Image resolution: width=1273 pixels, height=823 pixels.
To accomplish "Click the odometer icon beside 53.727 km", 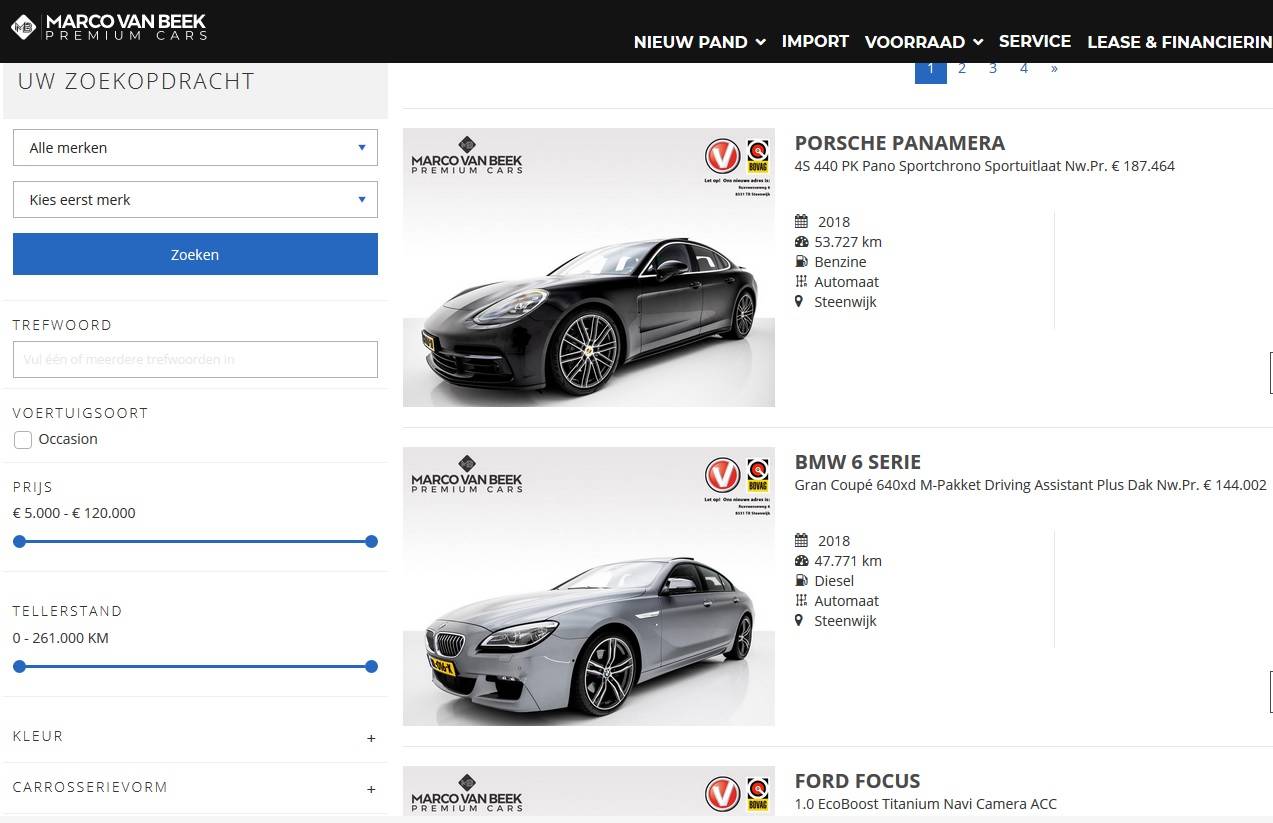I will 801,242.
